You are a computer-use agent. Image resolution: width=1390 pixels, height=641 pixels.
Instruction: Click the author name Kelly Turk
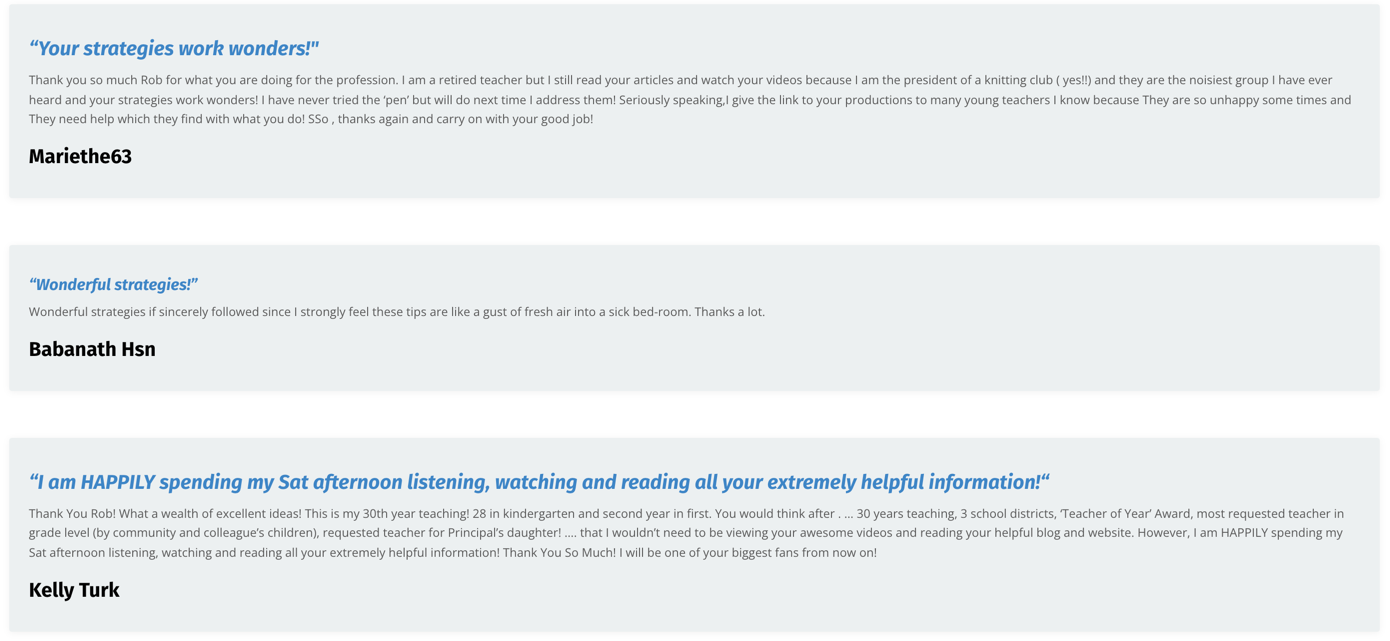tap(74, 591)
